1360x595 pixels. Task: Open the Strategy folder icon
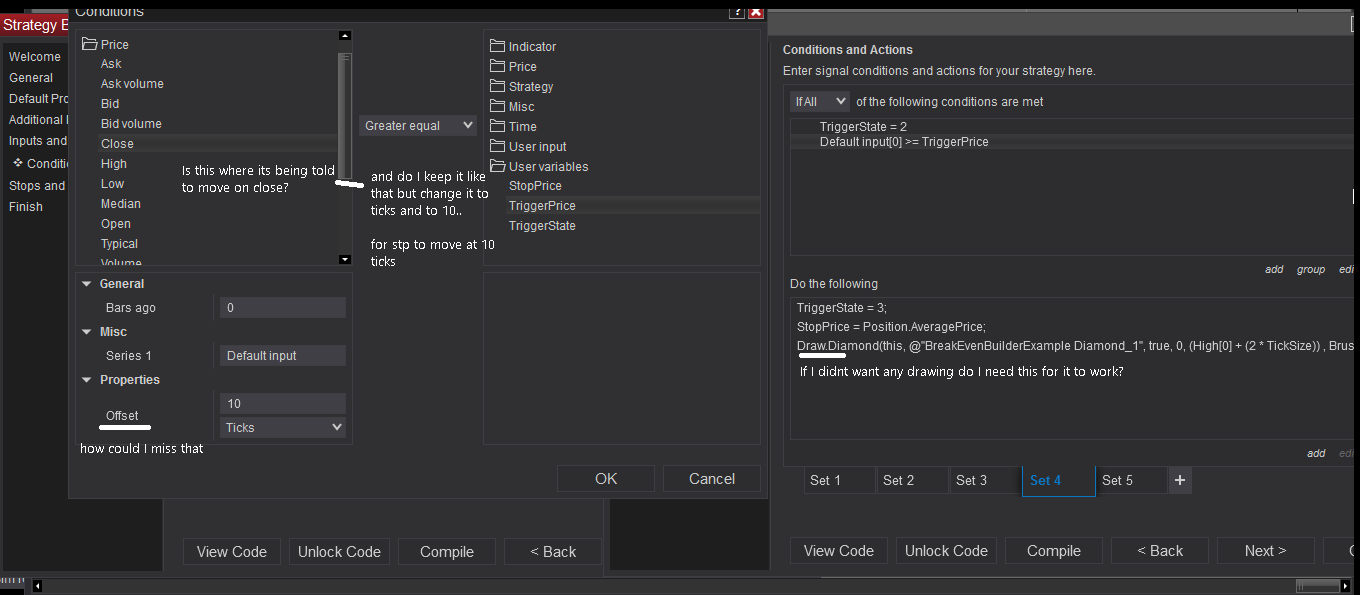point(498,86)
